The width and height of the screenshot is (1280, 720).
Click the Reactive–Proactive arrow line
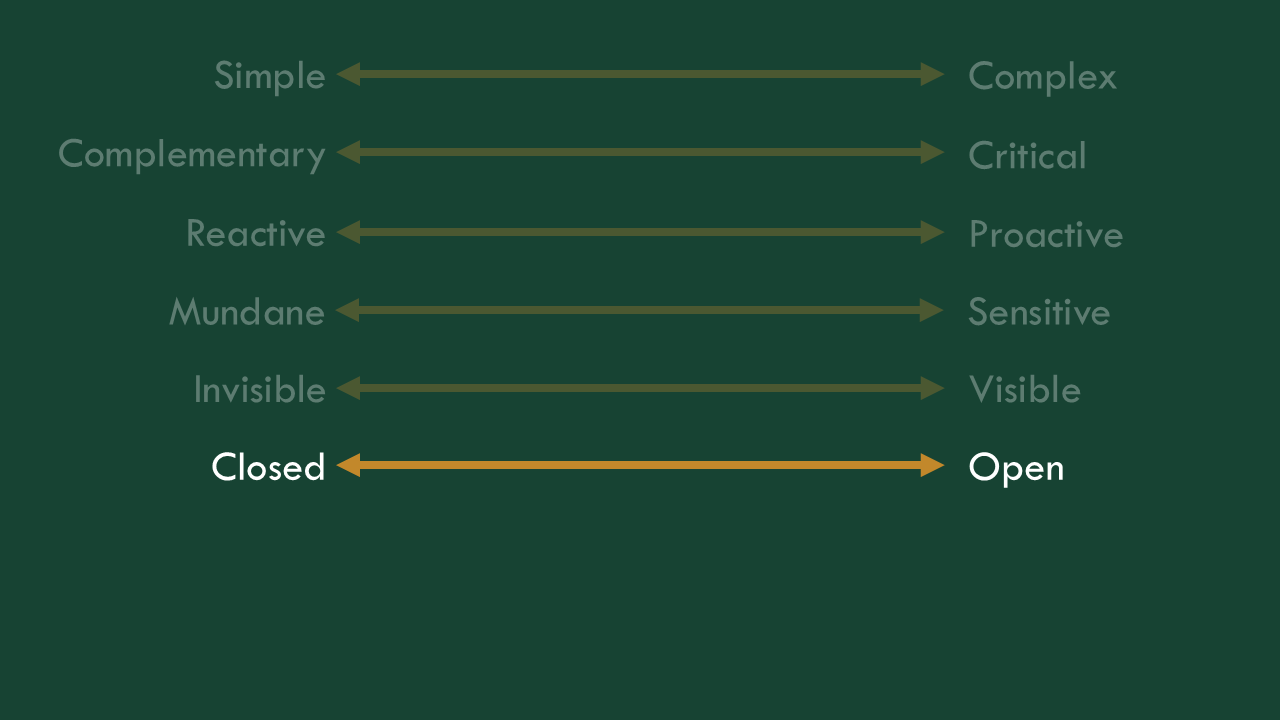click(x=640, y=232)
